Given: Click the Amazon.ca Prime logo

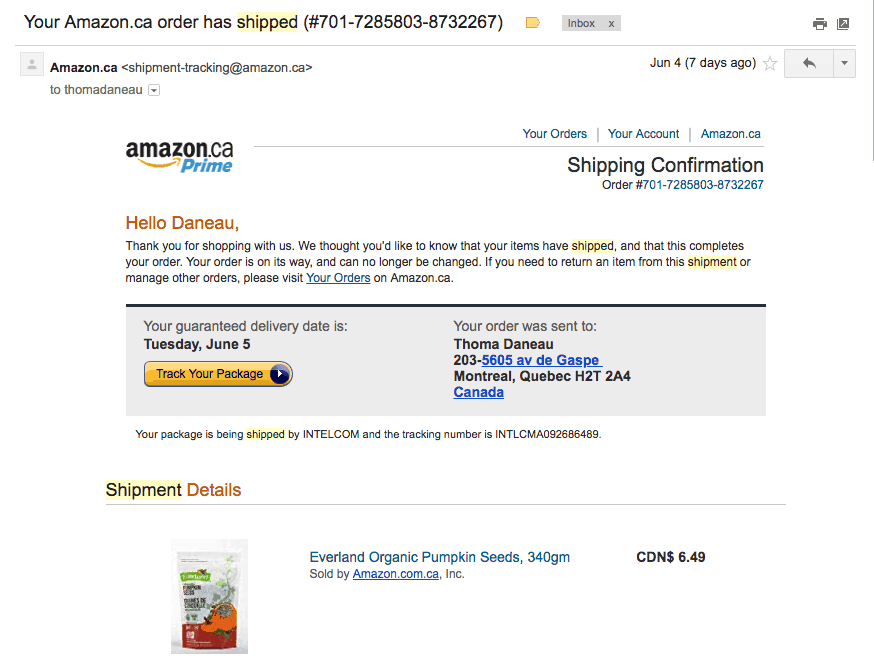Looking at the screenshot, I should 180,155.
